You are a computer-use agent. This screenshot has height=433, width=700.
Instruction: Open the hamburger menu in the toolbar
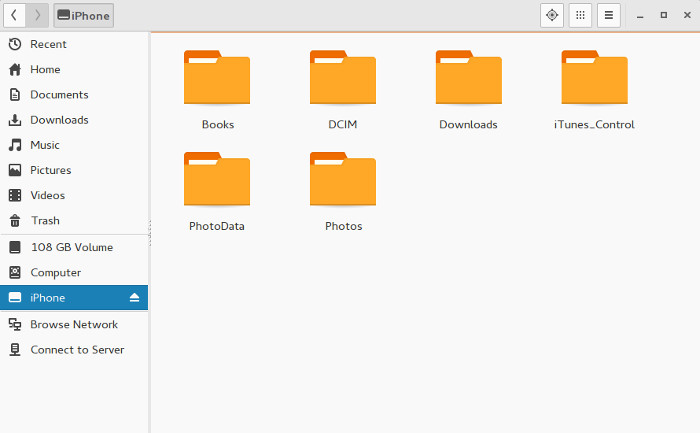[x=608, y=15]
